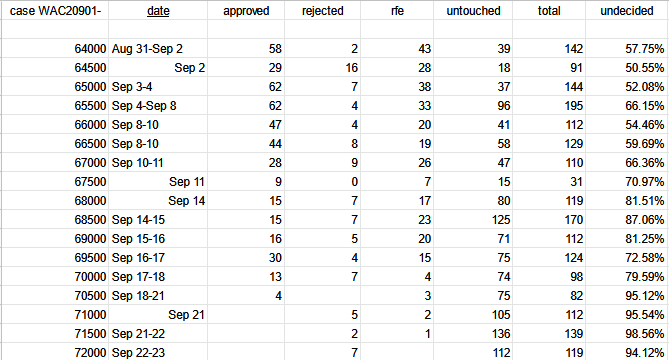
Task: Click the 57.75% undecided cell
Action: pos(627,49)
